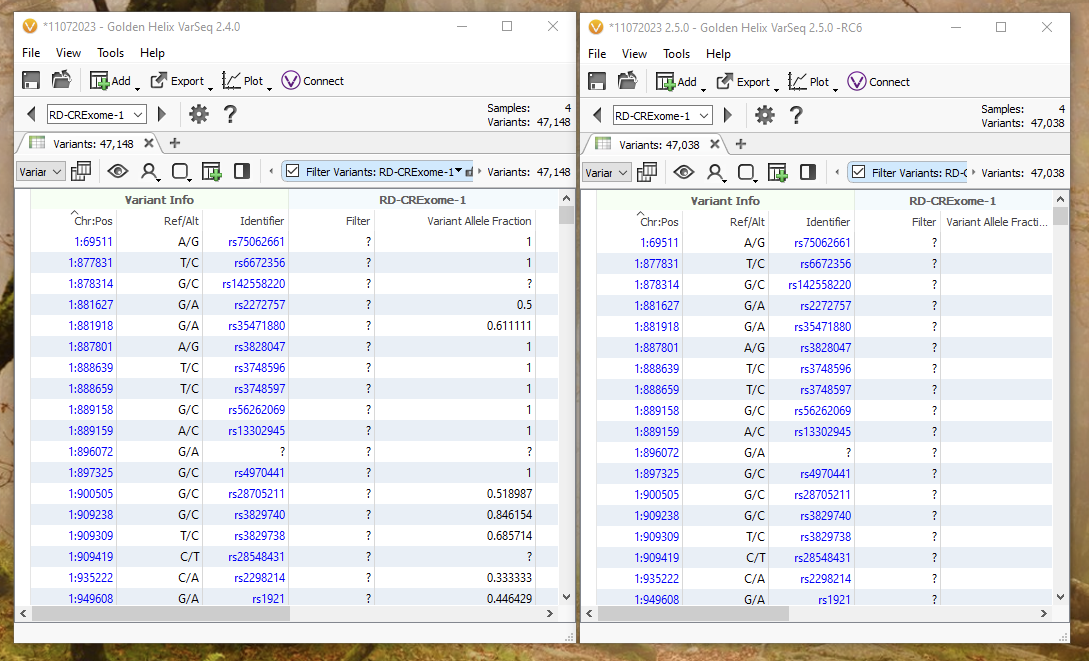Go to next sample in VarSeq 2.4.0
The image size is (1089, 661).
pyautogui.click(x=163, y=114)
